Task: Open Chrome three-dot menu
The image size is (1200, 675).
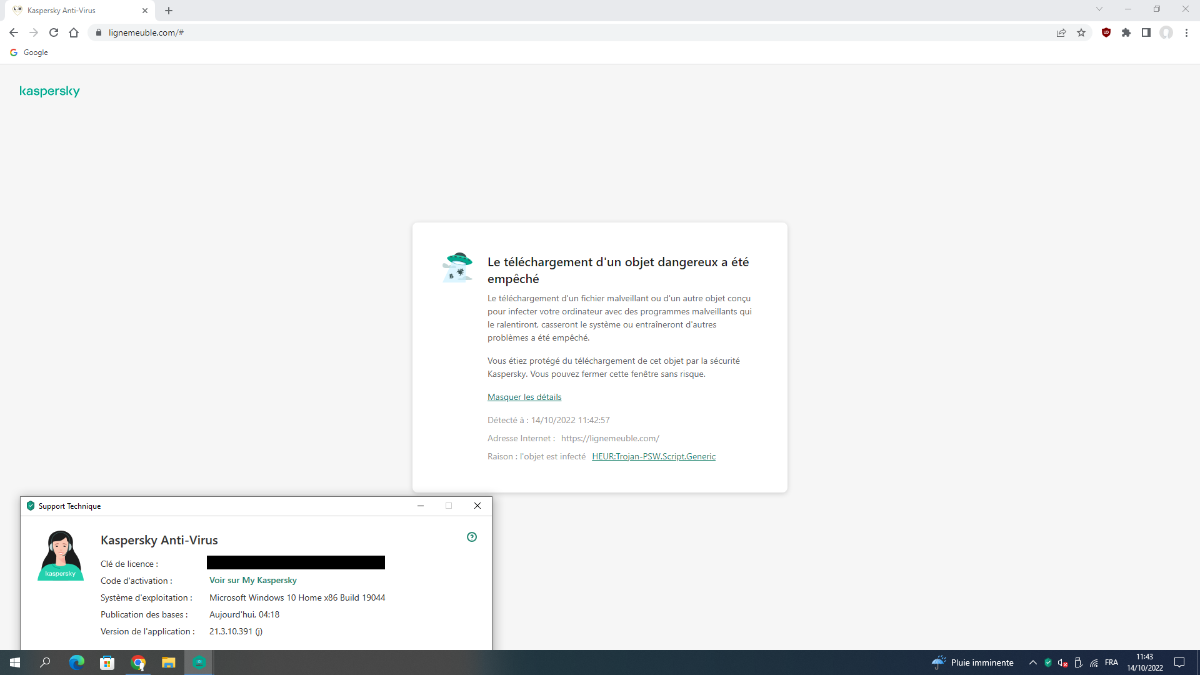Action: click(x=1186, y=32)
